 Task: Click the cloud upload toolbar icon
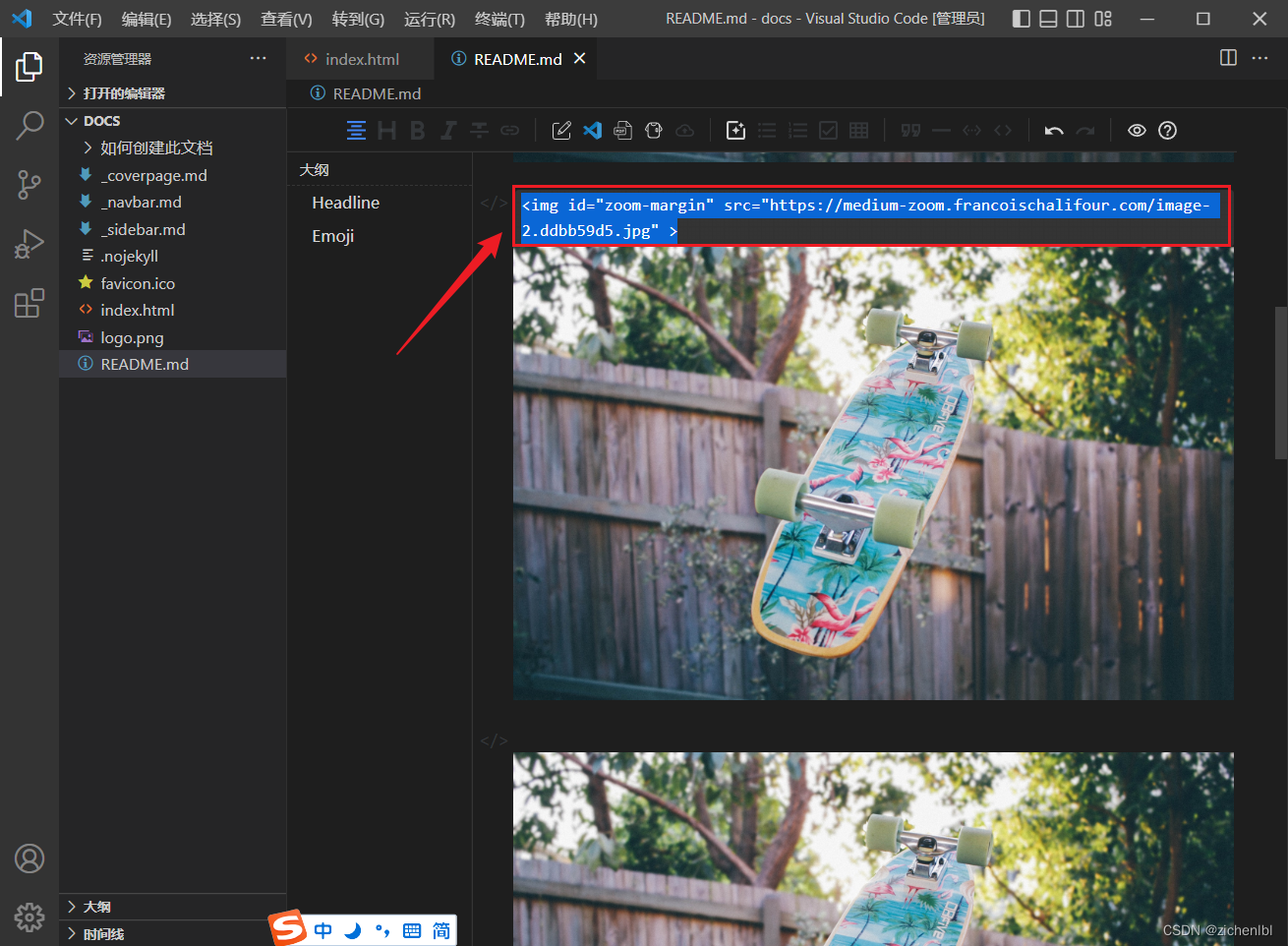point(684,131)
